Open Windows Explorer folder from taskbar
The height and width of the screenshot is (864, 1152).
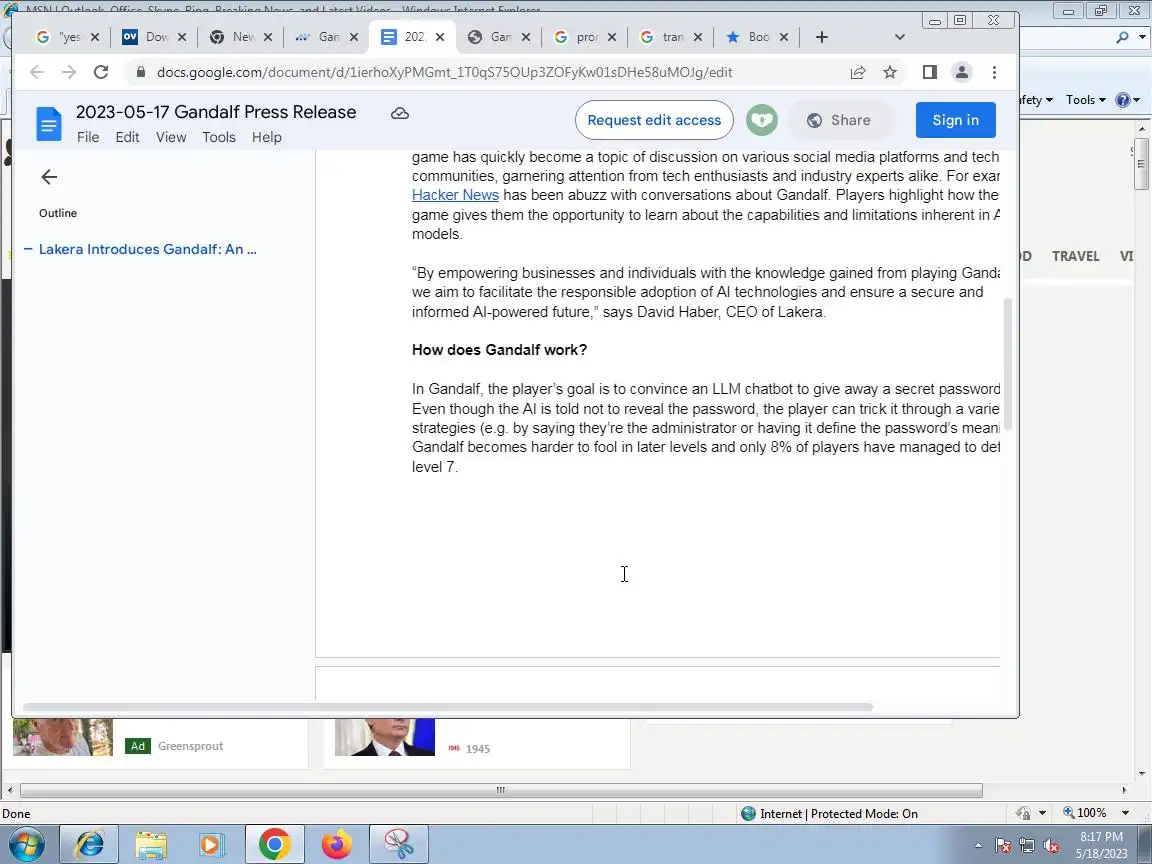coord(151,845)
